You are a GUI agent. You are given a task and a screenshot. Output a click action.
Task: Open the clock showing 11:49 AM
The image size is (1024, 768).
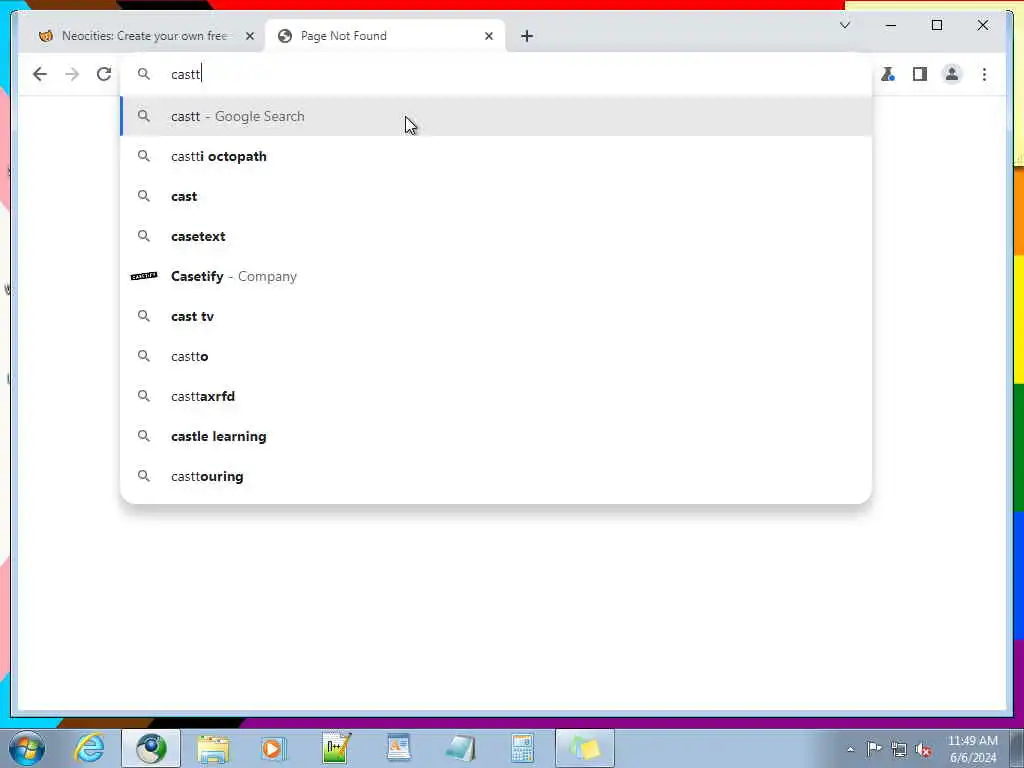[972, 749]
